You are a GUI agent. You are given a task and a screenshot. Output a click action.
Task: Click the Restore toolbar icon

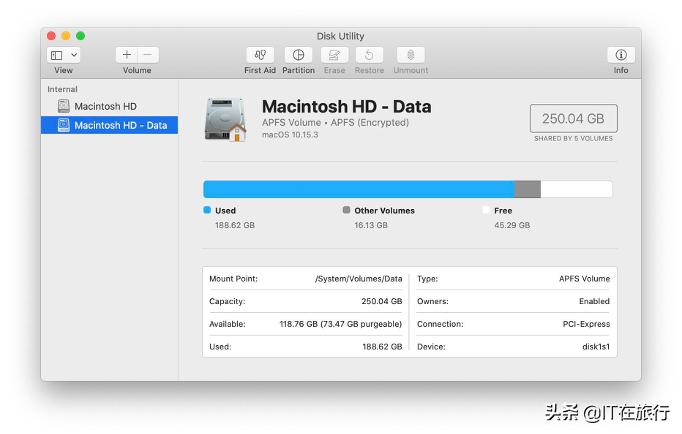(369, 55)
